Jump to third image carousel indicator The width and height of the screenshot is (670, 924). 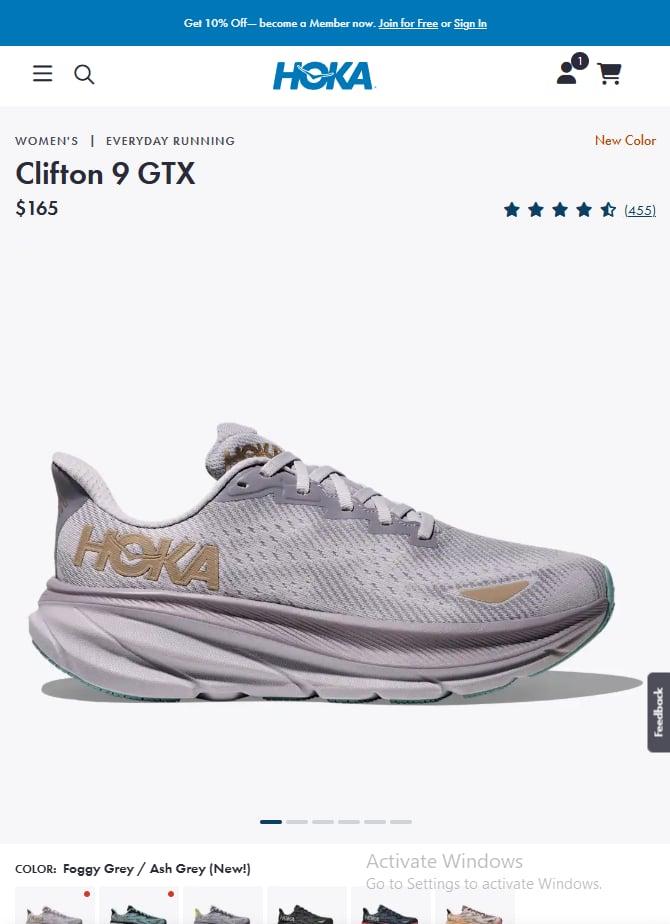click(323, 821)
